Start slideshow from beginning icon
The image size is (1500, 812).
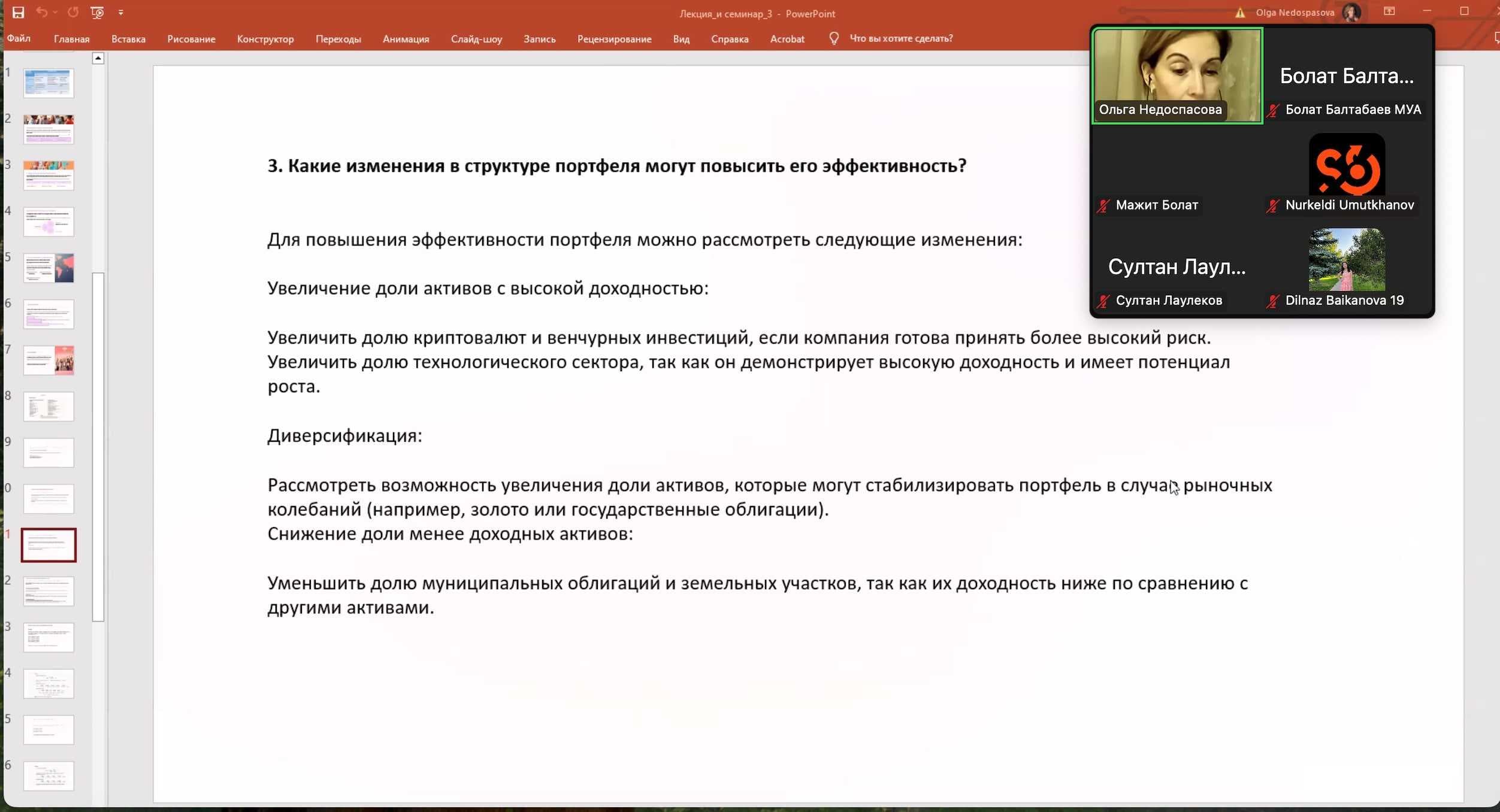point(97,12)
